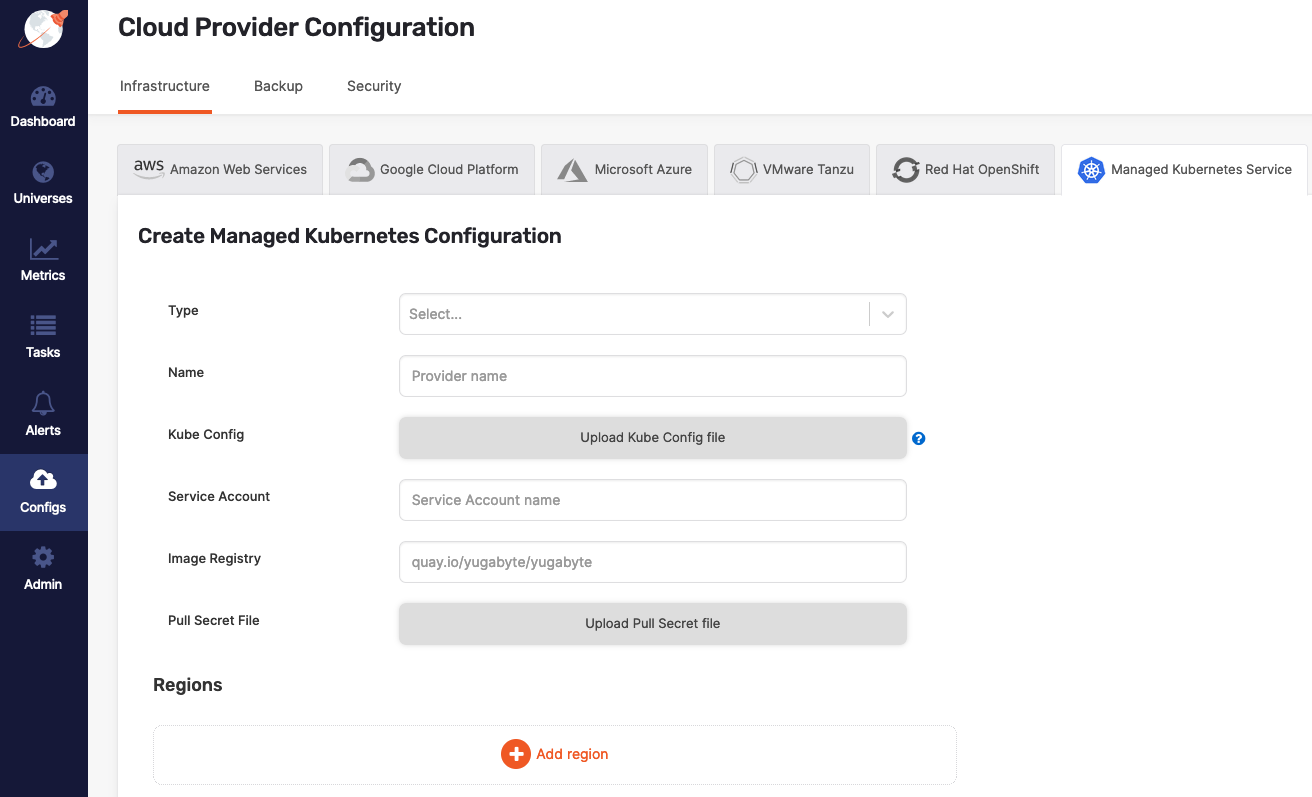Choose the Red Hat OpenShift provider
Viewport: 1312px width, 797px height.
point(965,169)
